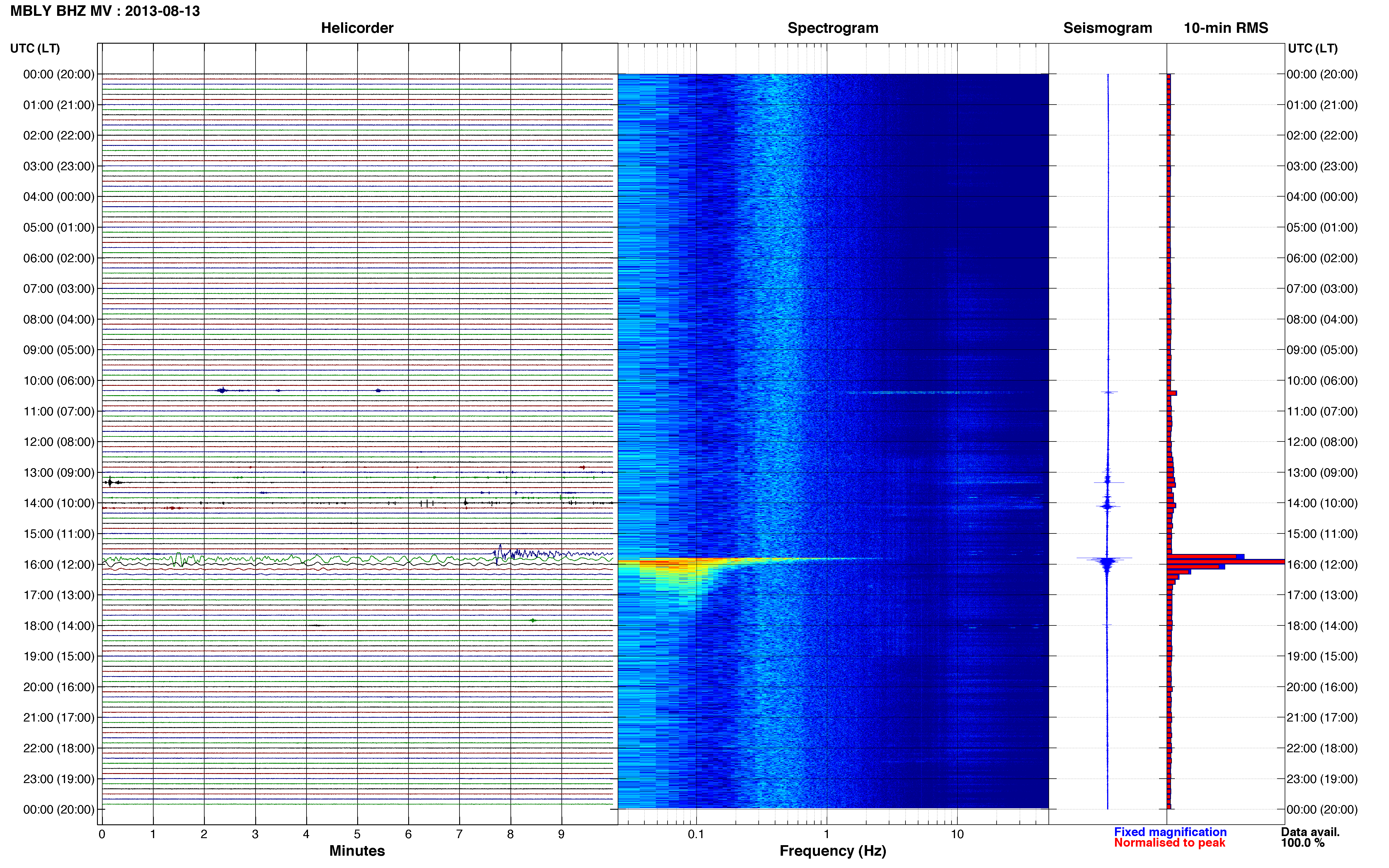
Task: Click frequency tick label 0.1
Action: tap(696, 834)
